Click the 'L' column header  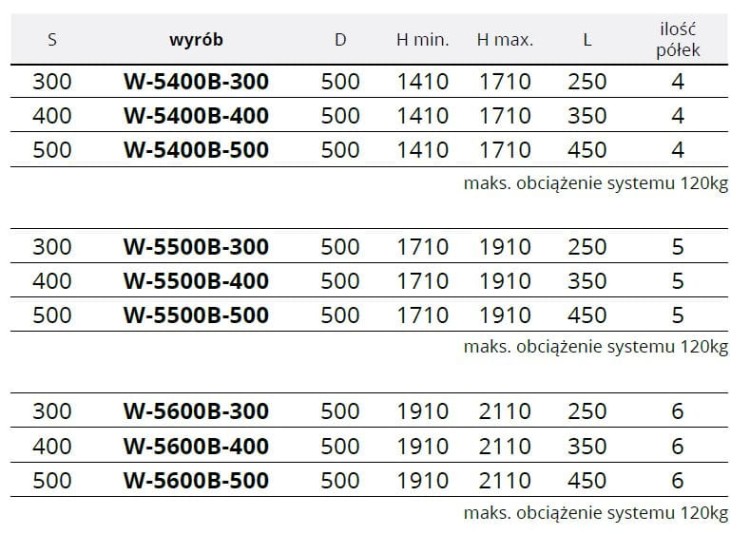click(587, 41)
